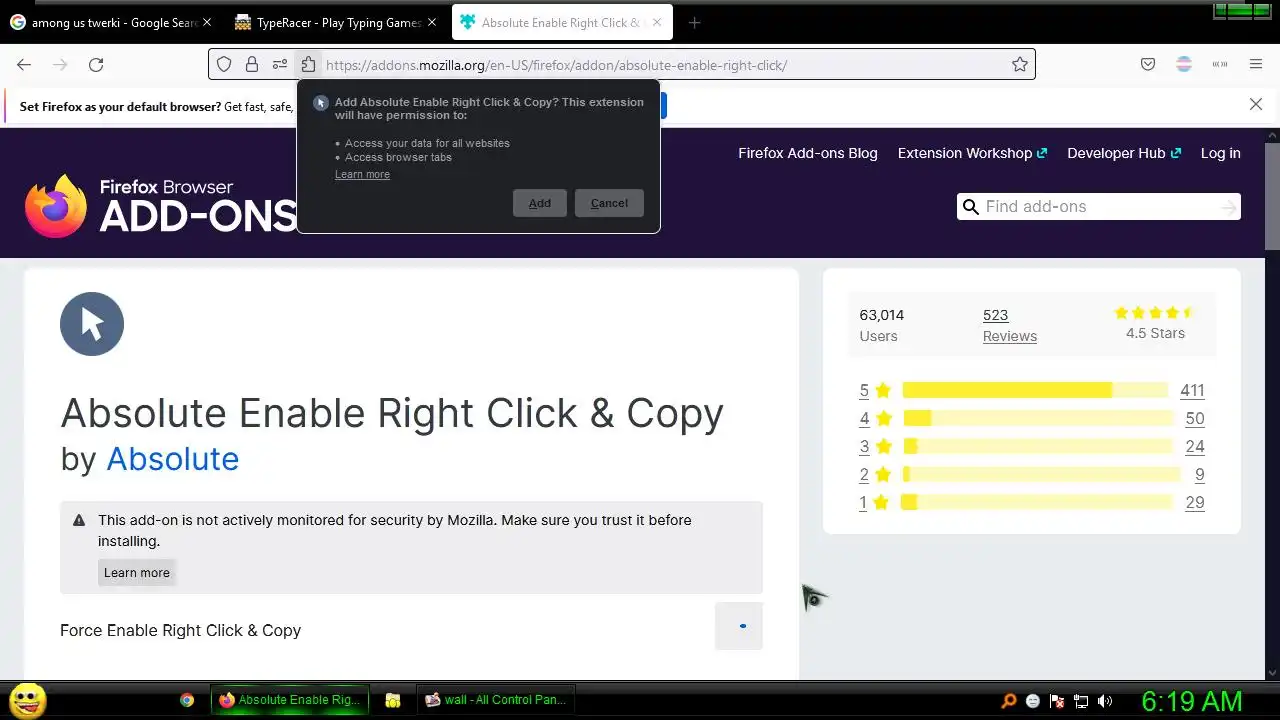Close the Google Search tab

[207, 22]
